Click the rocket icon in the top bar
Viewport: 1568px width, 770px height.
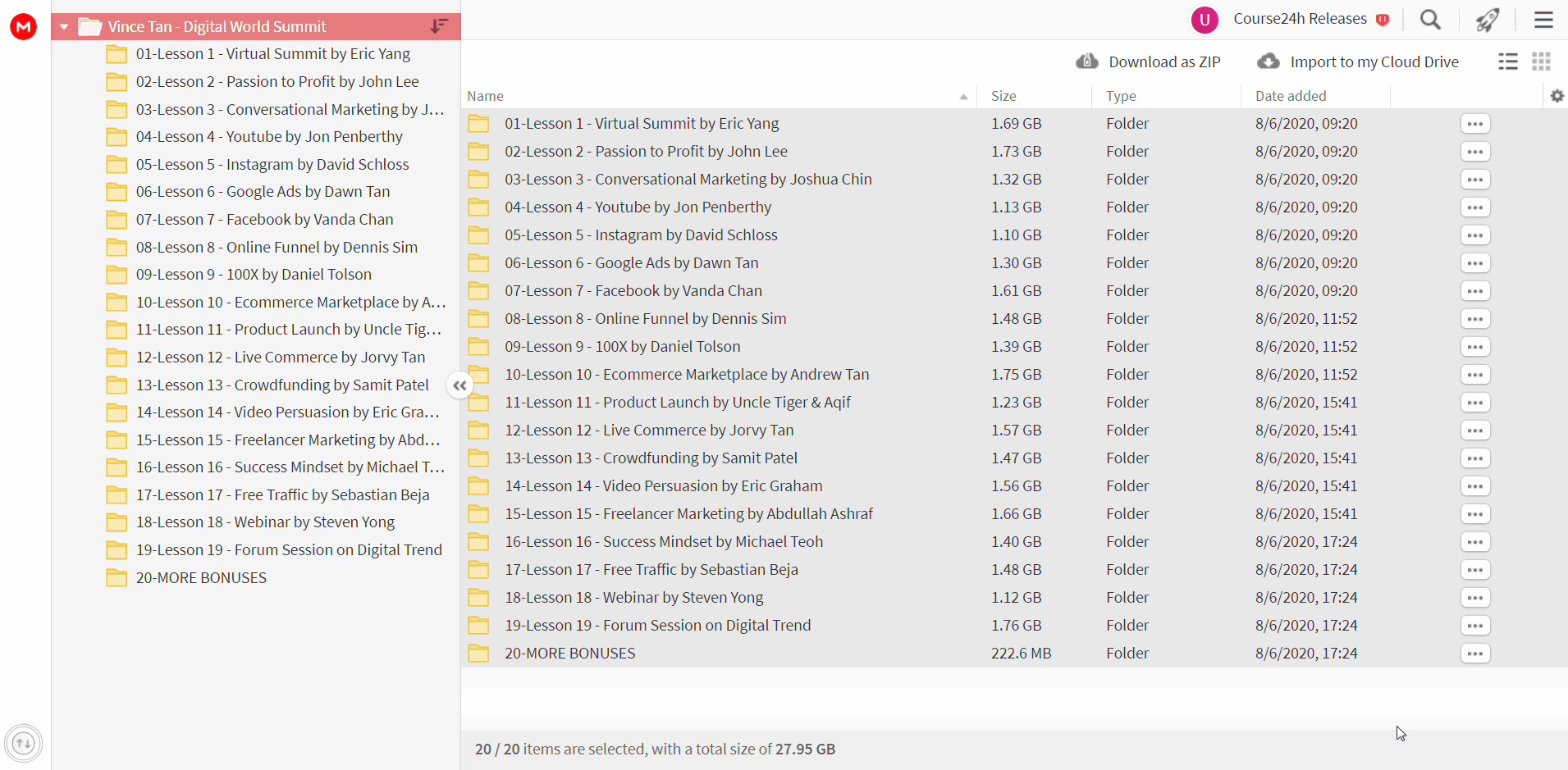pyautogui.click(x=1488, y=20)
